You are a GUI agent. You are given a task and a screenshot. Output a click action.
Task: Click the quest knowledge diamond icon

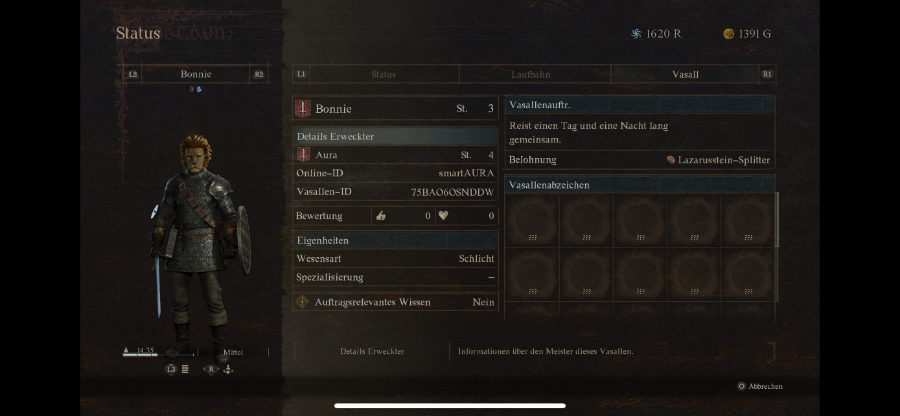pos(302,302)
